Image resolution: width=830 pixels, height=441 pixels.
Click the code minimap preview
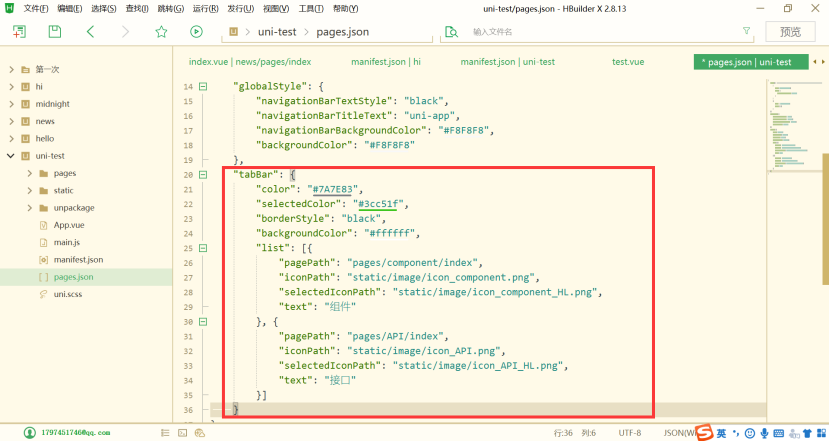tap(793, 126)
